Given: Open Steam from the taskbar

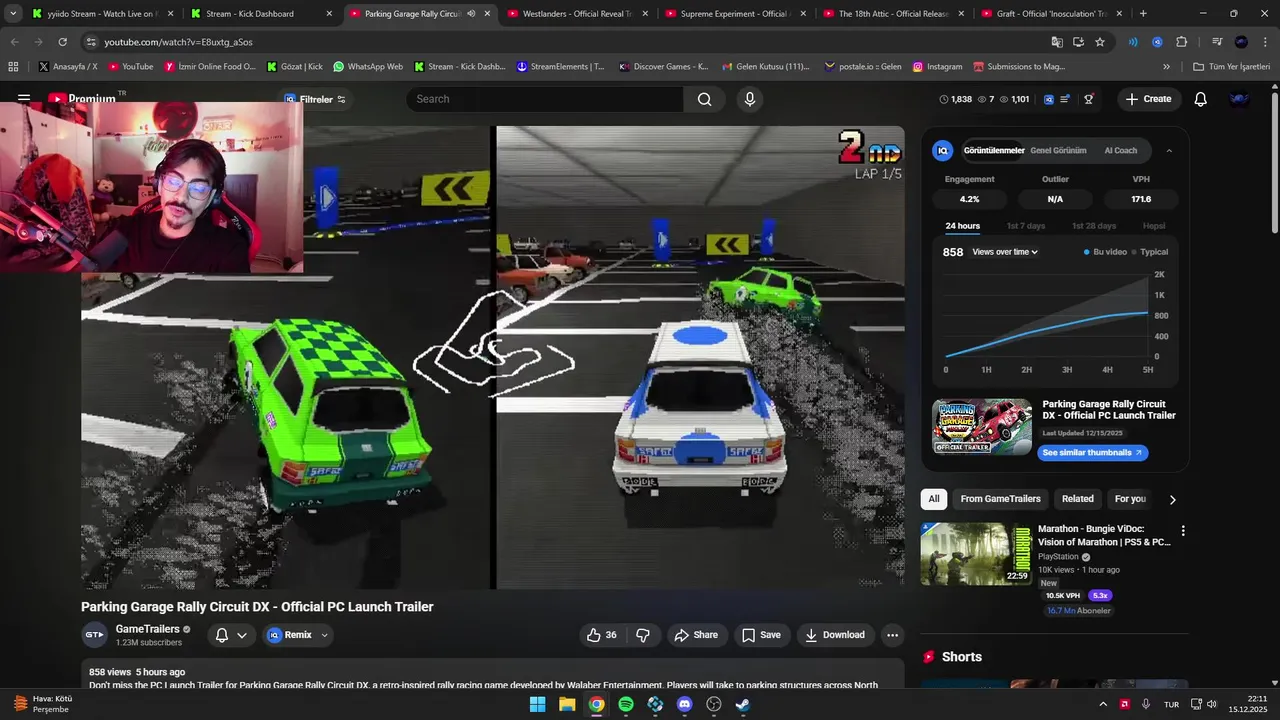Looking at the screenshot, I should [743, 704].
